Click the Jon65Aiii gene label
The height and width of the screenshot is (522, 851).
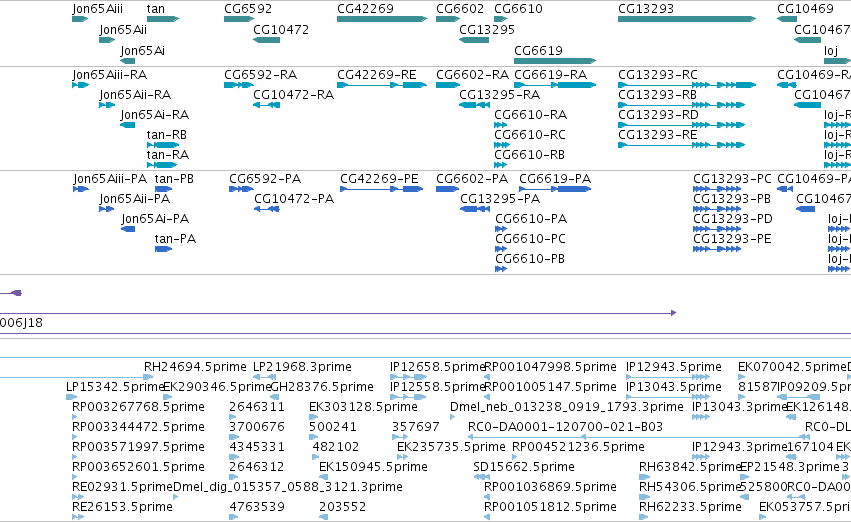click(x=98, y=9)
